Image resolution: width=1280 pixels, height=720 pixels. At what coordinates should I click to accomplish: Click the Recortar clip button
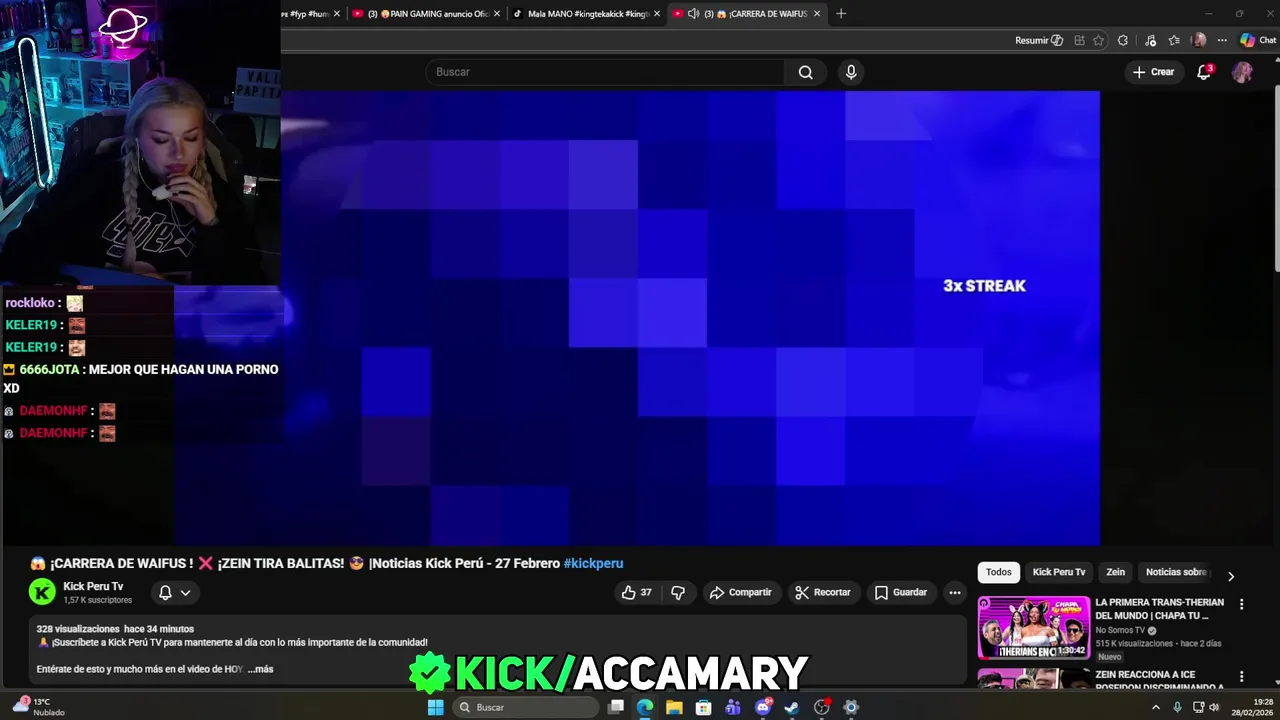pyautogui.click(x=822, y=592)
